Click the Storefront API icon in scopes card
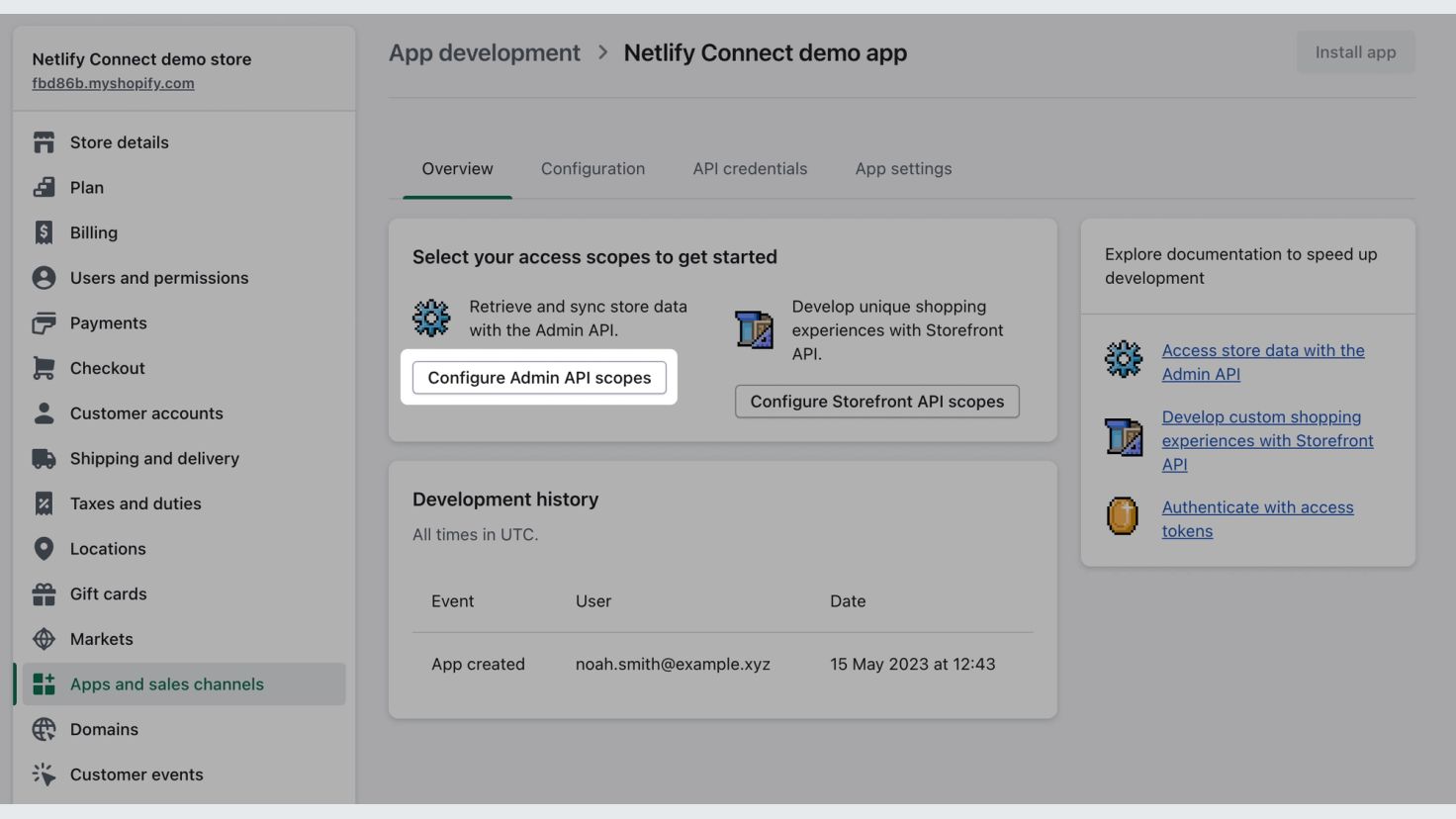1456x819 pixels. coord(754,329)
